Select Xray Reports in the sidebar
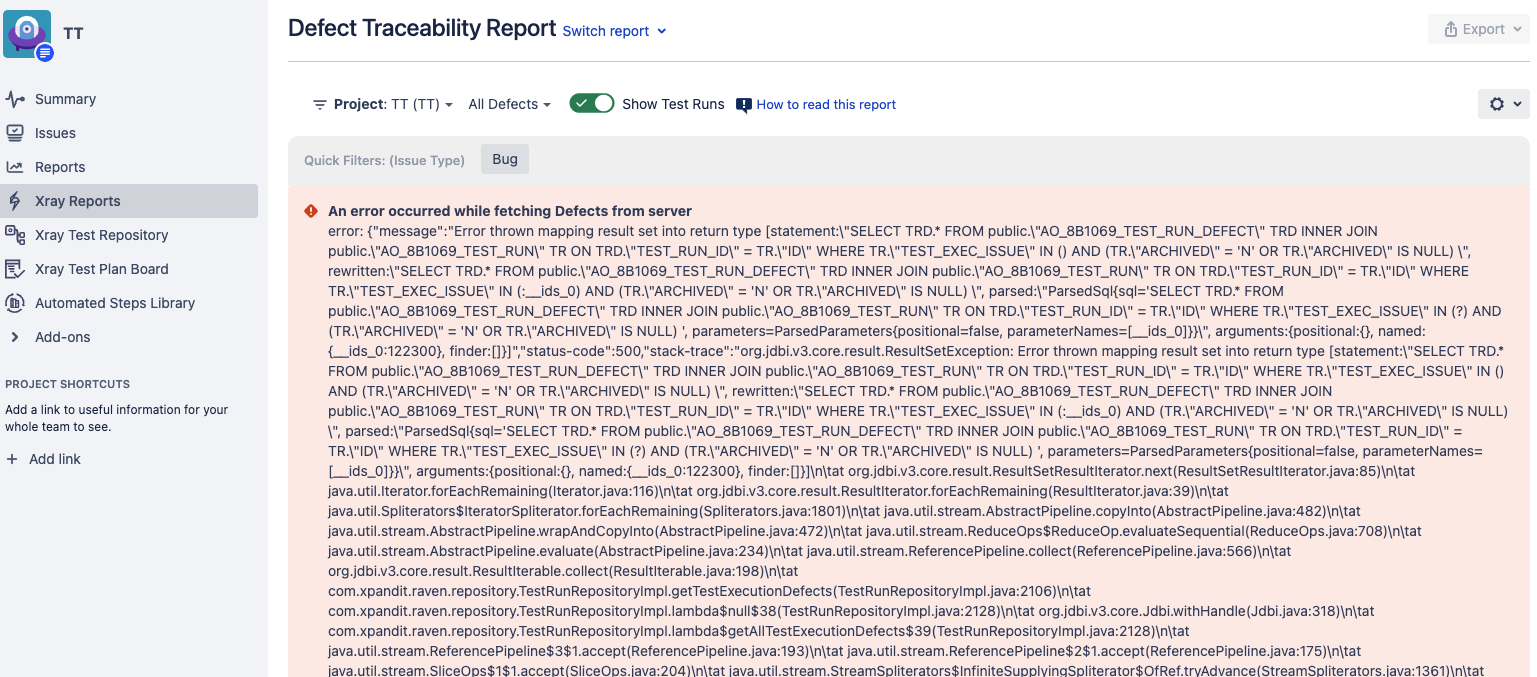This screenshot has height=677, width=1537. click(x=78, y=201)
